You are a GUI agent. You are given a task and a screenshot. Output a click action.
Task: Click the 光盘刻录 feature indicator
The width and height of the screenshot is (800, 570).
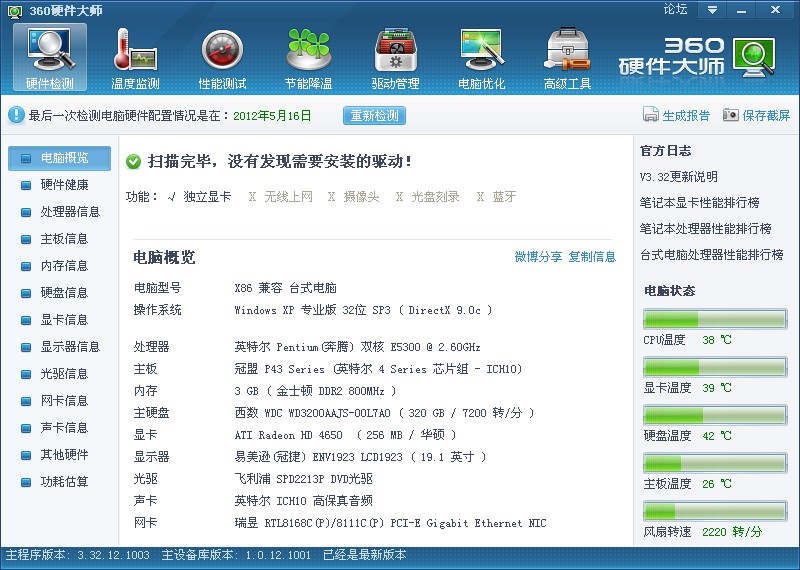(x=428, y=196)
